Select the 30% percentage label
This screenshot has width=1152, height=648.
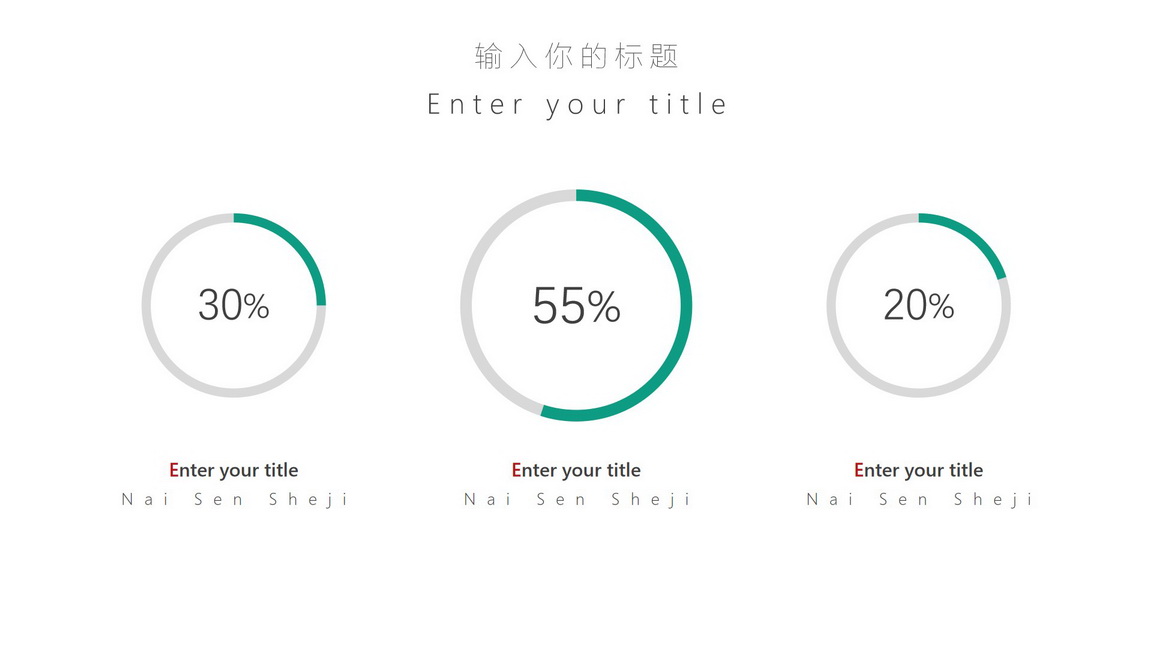pos(234,305)
